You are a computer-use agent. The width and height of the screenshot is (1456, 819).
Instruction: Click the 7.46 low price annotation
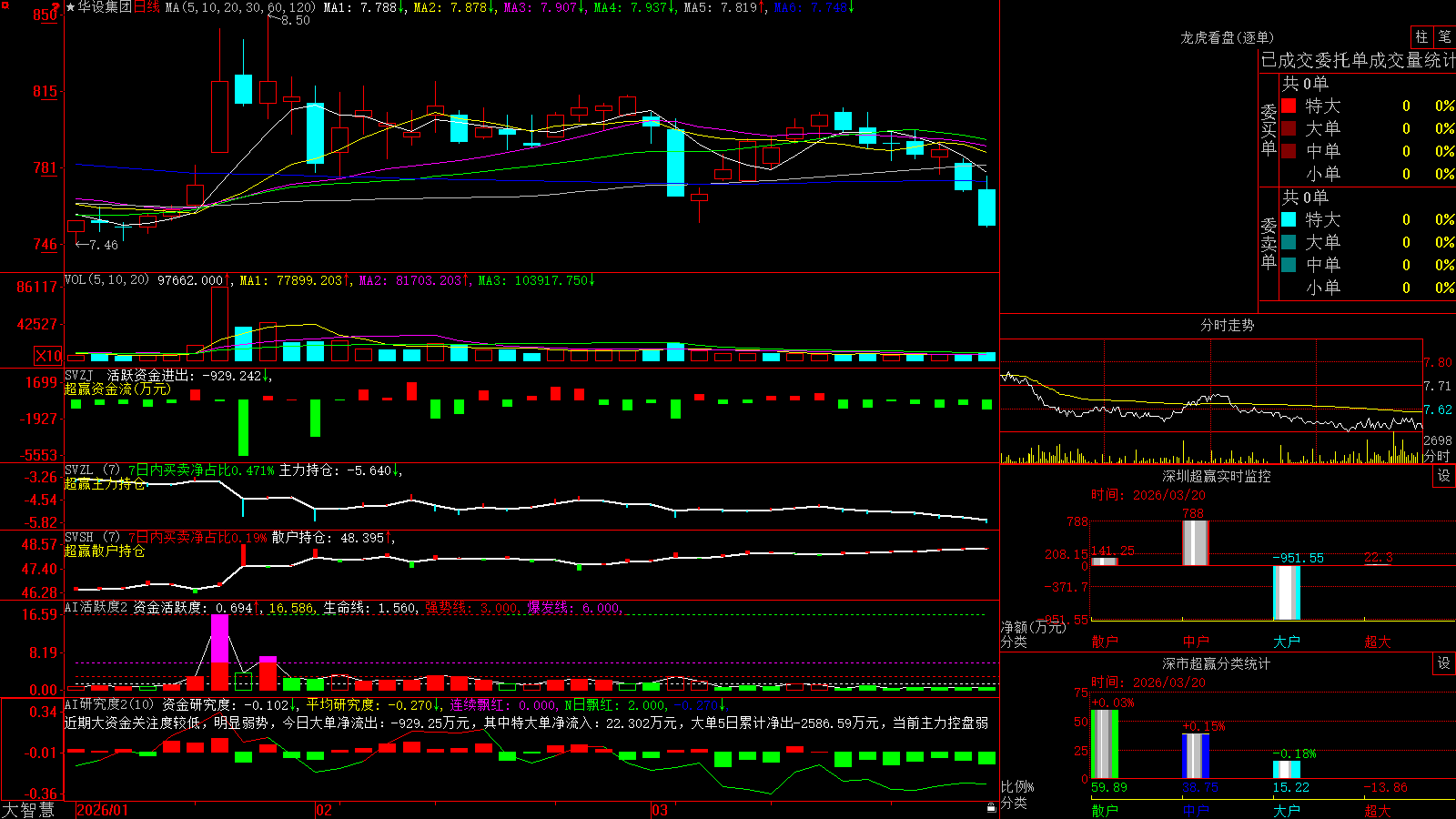click(x=104, y=245)
